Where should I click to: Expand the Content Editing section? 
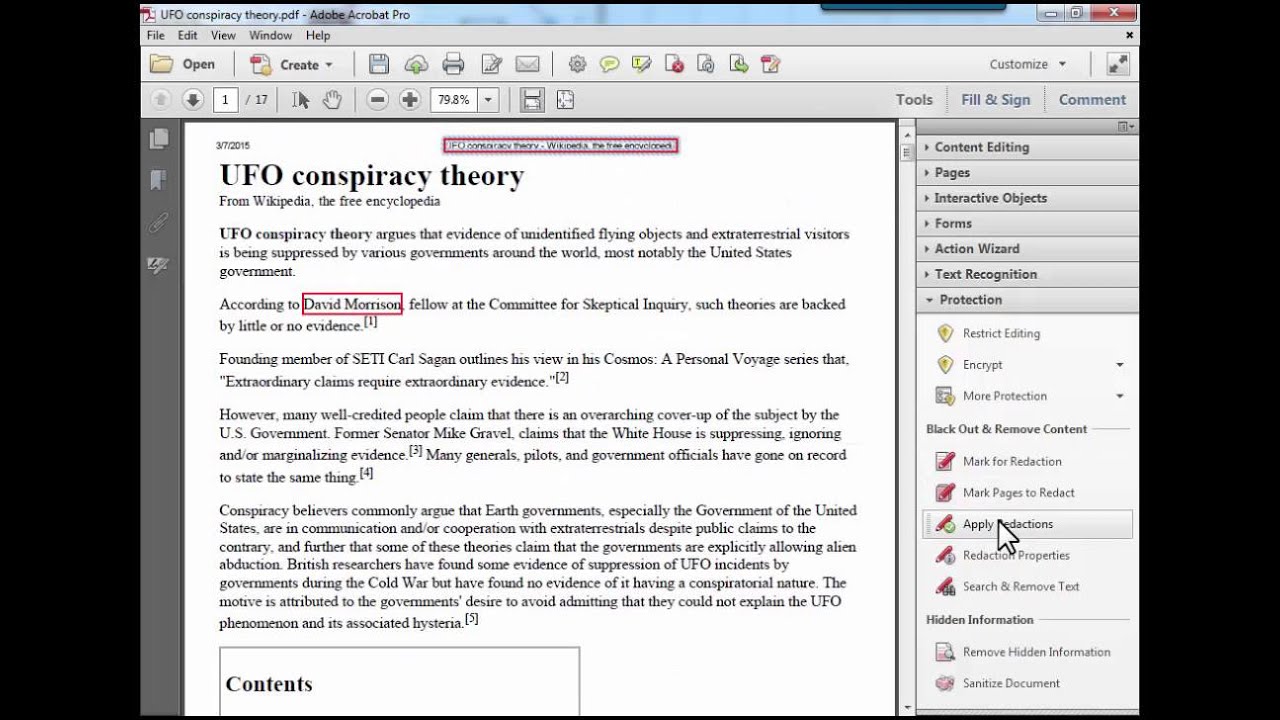(1027, 147)
